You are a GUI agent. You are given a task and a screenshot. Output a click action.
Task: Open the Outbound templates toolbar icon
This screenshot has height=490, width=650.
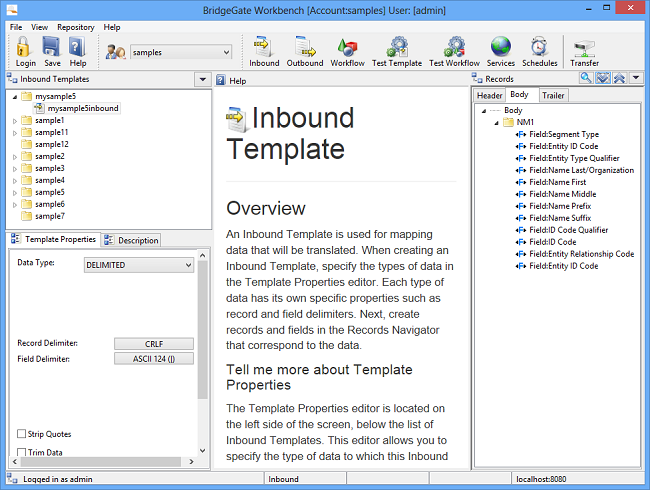point(305,46)
